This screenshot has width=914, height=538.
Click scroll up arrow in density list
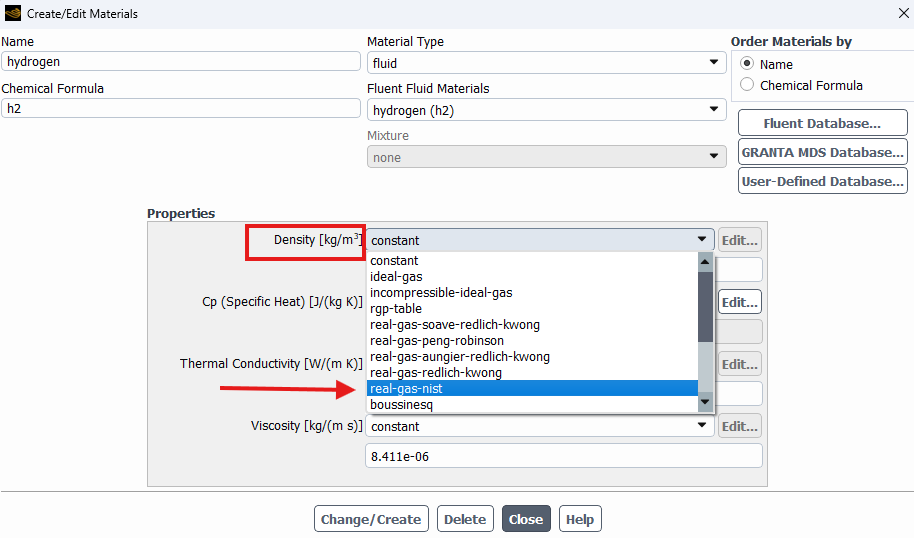tap(705, 262)
